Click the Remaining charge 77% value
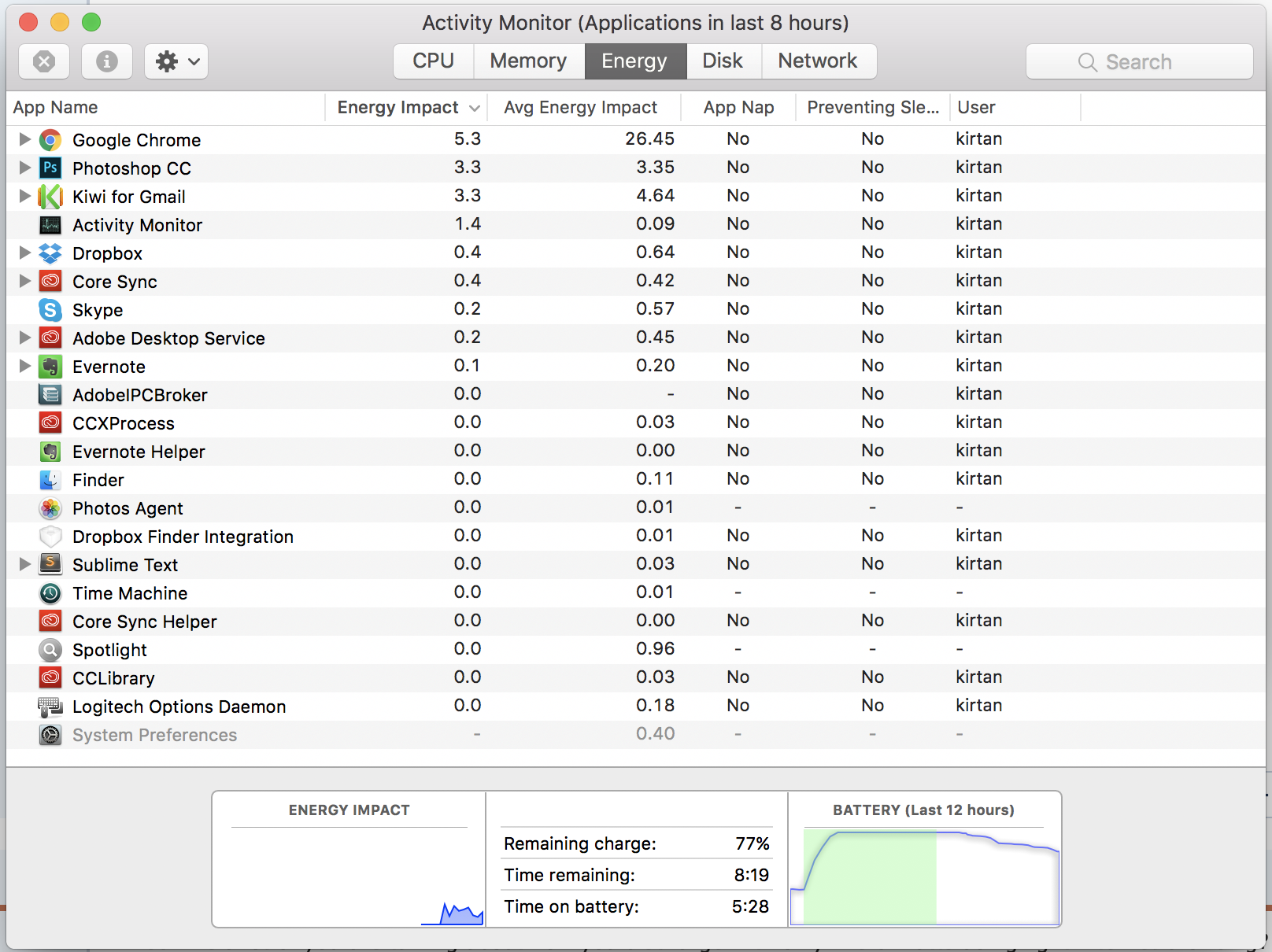The width and height of the screenshot is (1272, 952). pyautogui.click(x=752, y=843)
